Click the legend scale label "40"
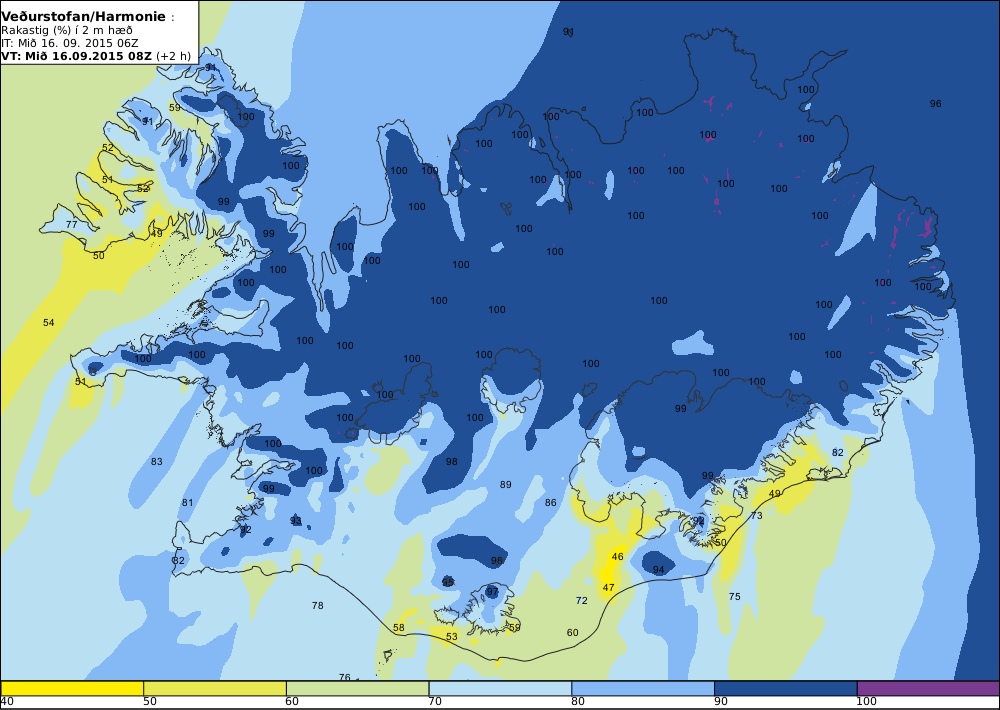This screenshot has height=710, width=1000. pos(8,702)
